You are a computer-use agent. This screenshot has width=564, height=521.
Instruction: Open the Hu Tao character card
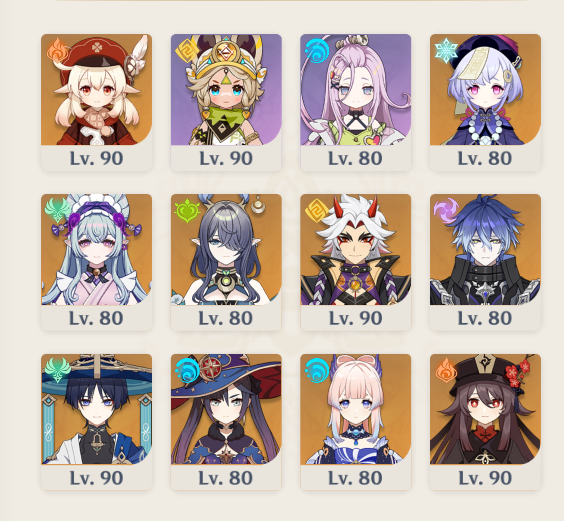[485, 422]
